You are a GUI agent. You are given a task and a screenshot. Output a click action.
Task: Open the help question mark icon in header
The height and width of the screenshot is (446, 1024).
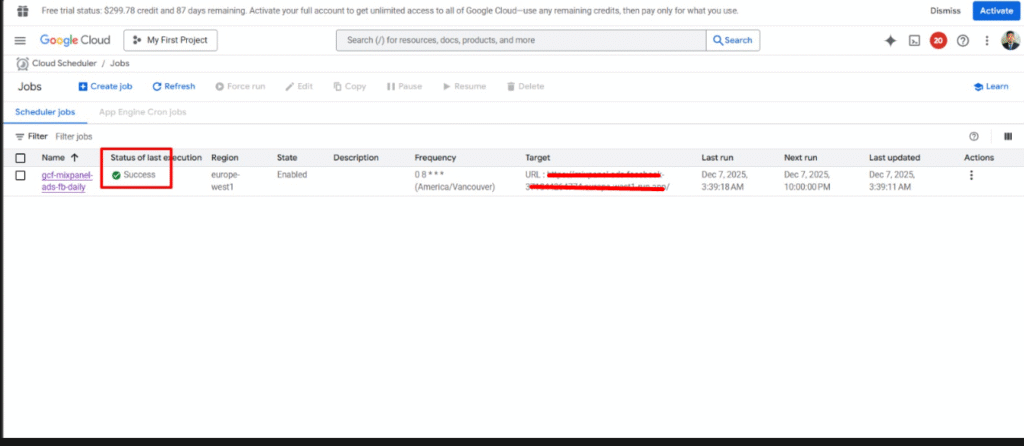point(963,40)
